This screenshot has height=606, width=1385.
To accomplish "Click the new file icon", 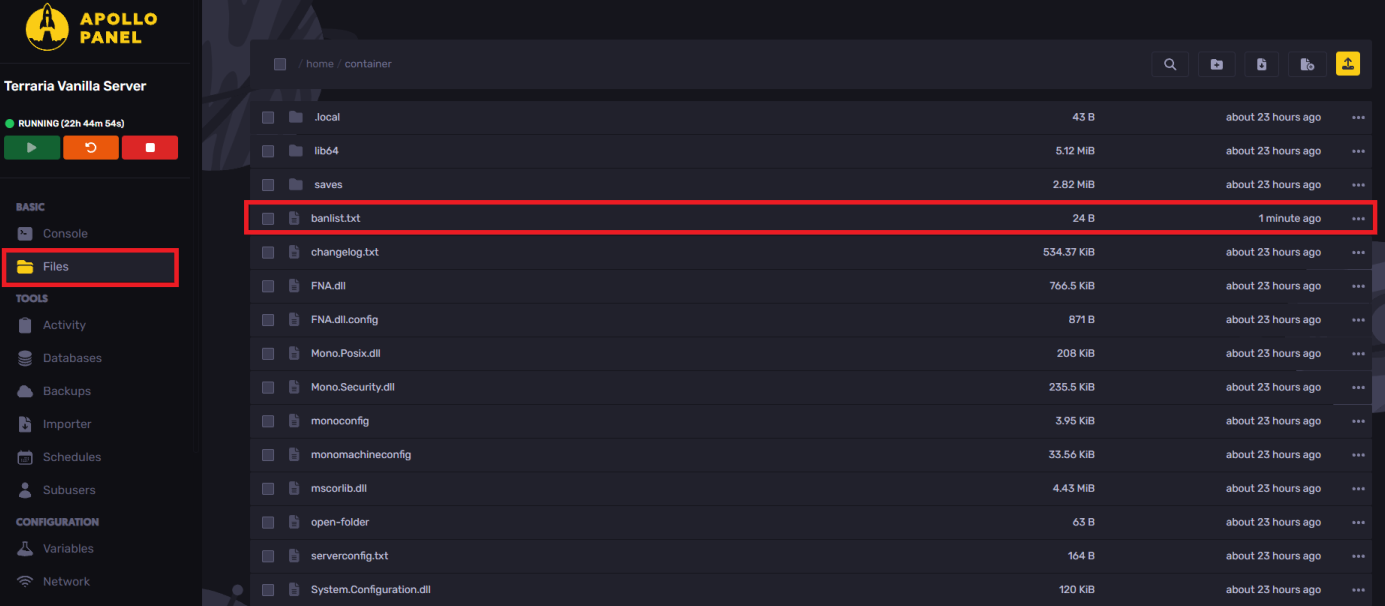I will coord(1306,64).
